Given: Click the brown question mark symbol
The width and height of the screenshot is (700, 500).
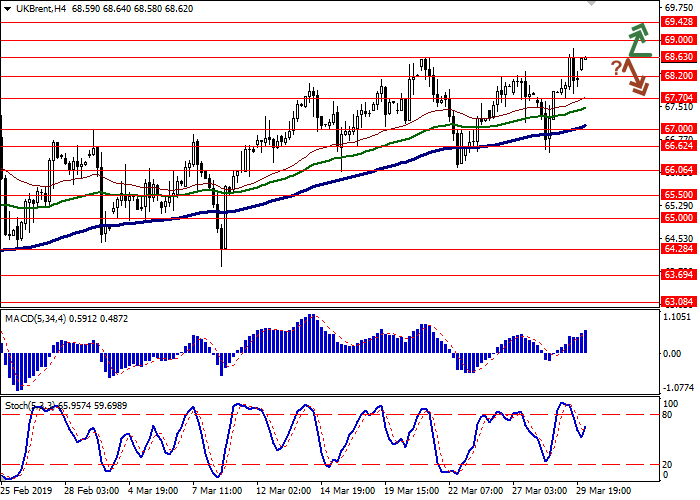Looking at the screenshot, I should 615,67.
